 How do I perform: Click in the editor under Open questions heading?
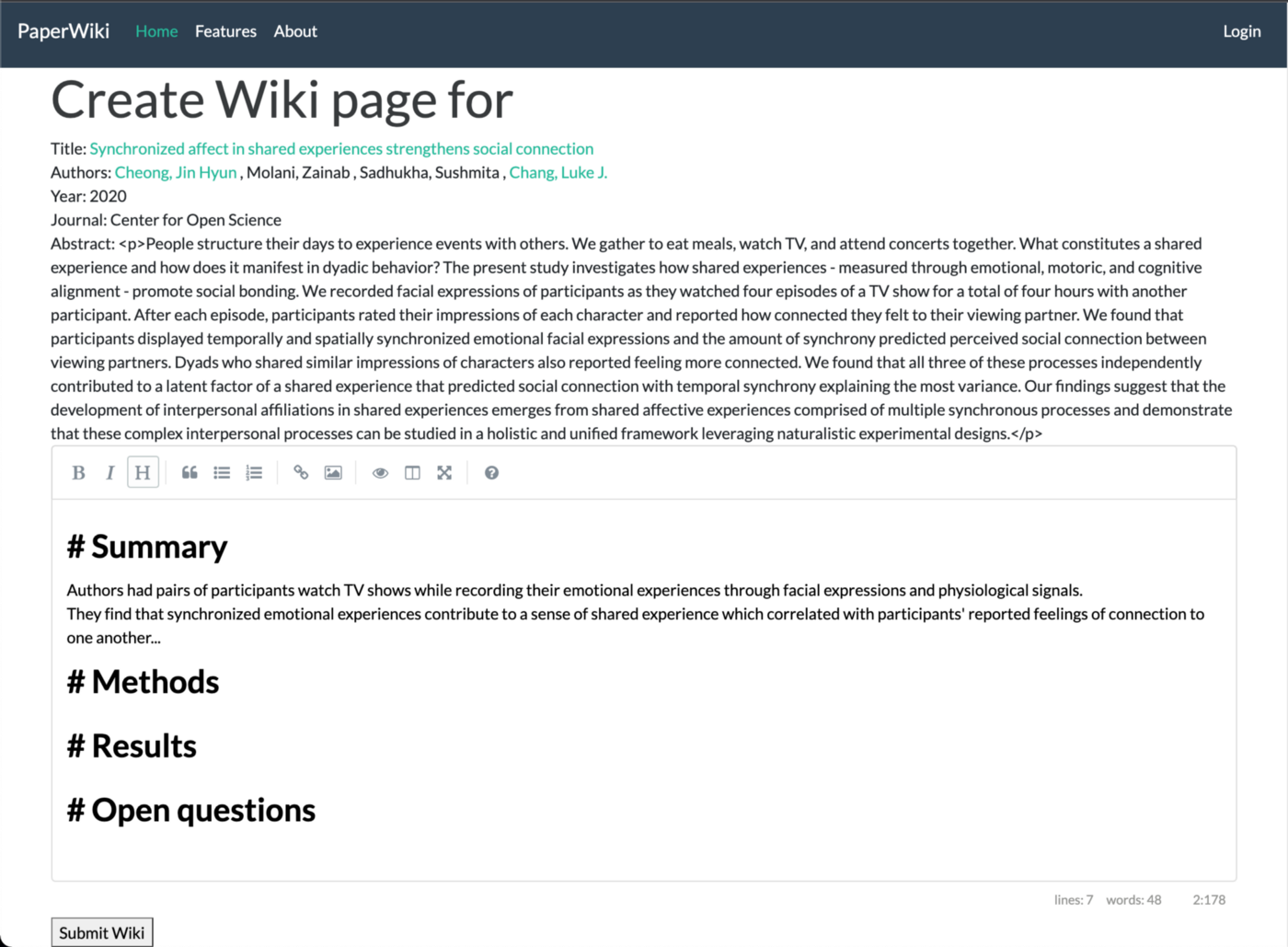(644, 851)
